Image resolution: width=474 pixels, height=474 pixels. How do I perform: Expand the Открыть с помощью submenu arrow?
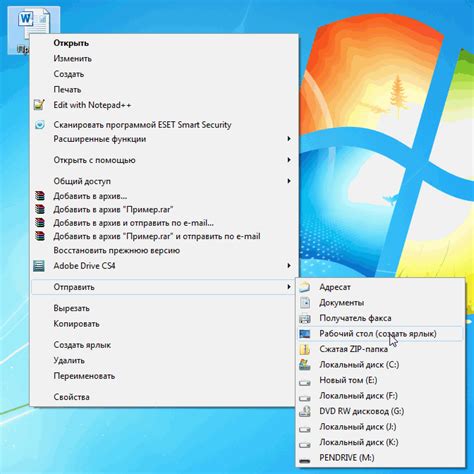[x=289, y=160]
